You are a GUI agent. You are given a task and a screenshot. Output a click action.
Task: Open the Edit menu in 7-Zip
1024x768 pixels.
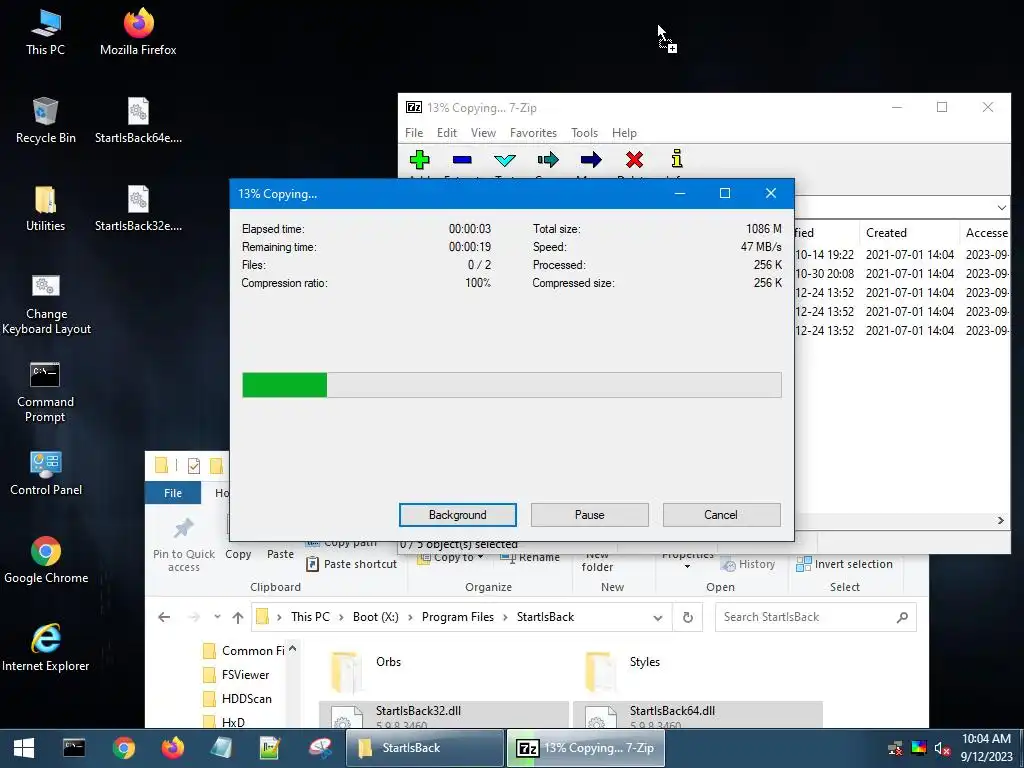[447, 133]
